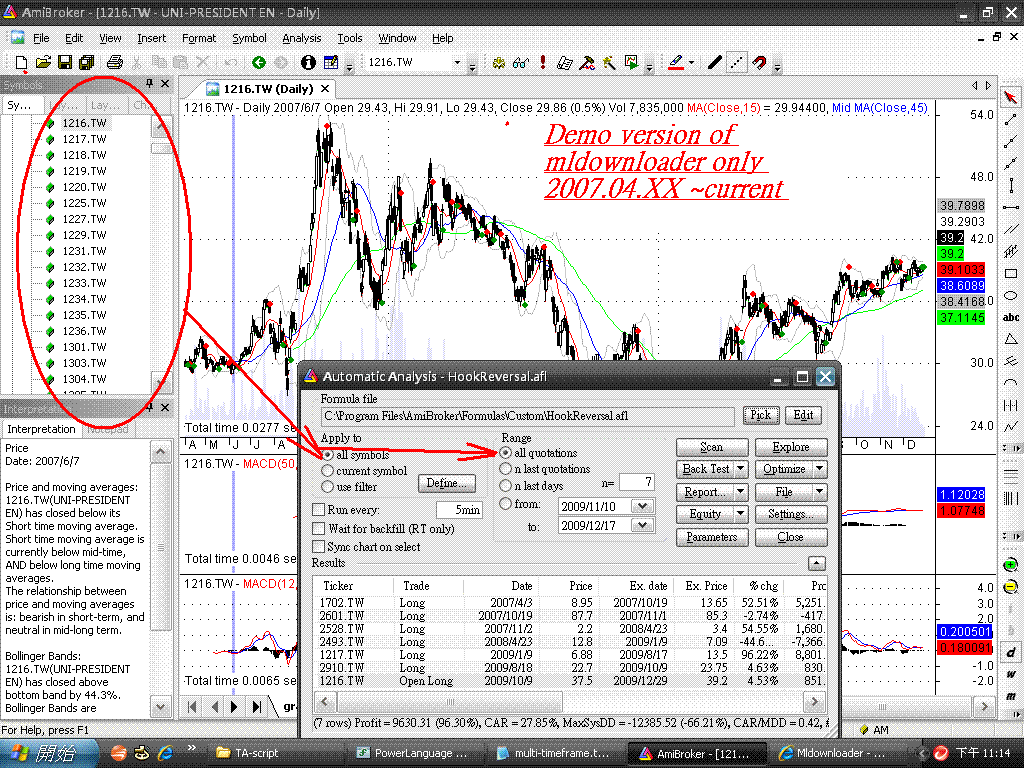Open the Format menu
This screenshot has width=1024, height=768.
199,38
